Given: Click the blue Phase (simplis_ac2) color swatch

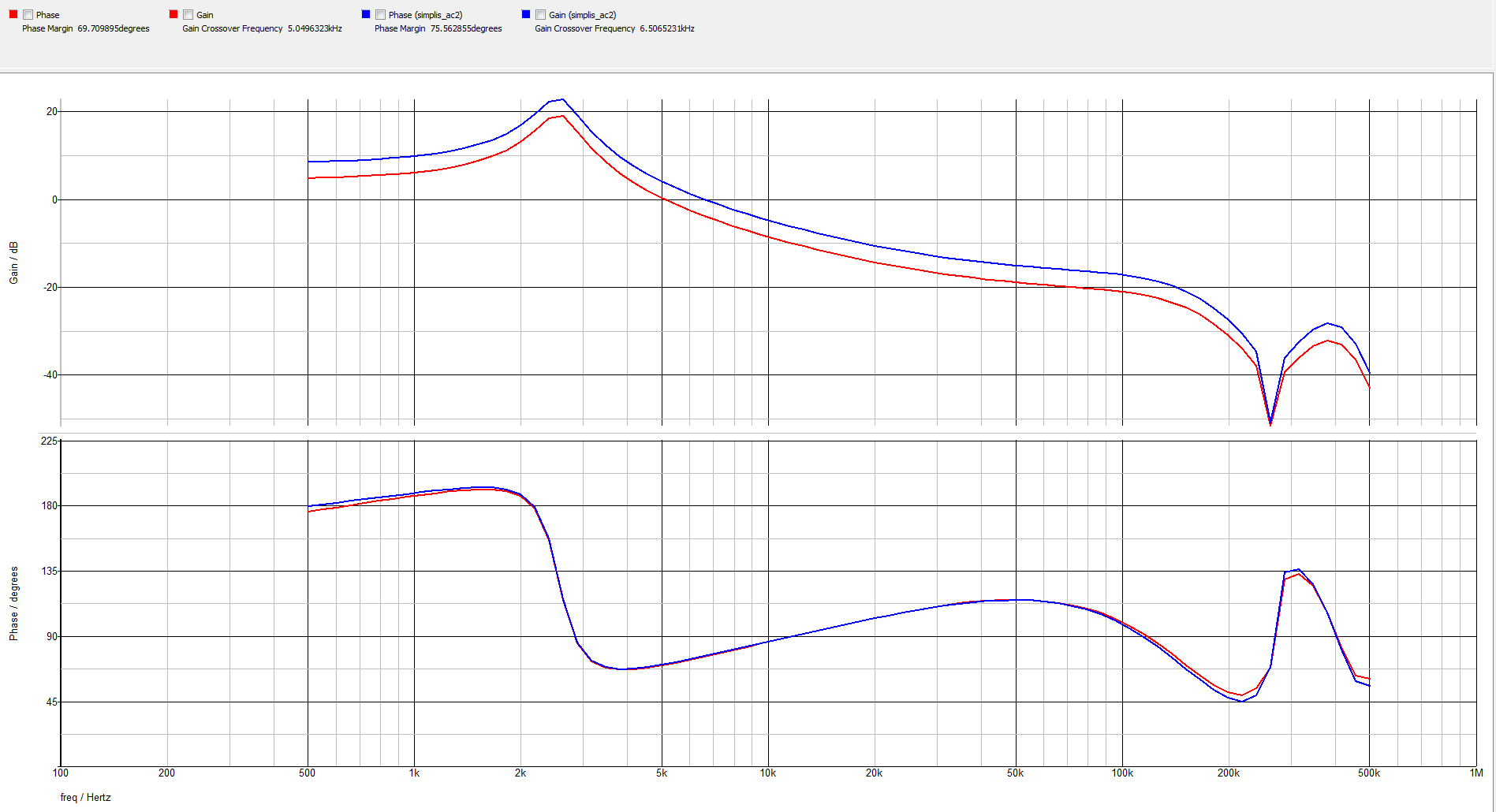Looking at the screenshot, I should [x=365, y=13].
